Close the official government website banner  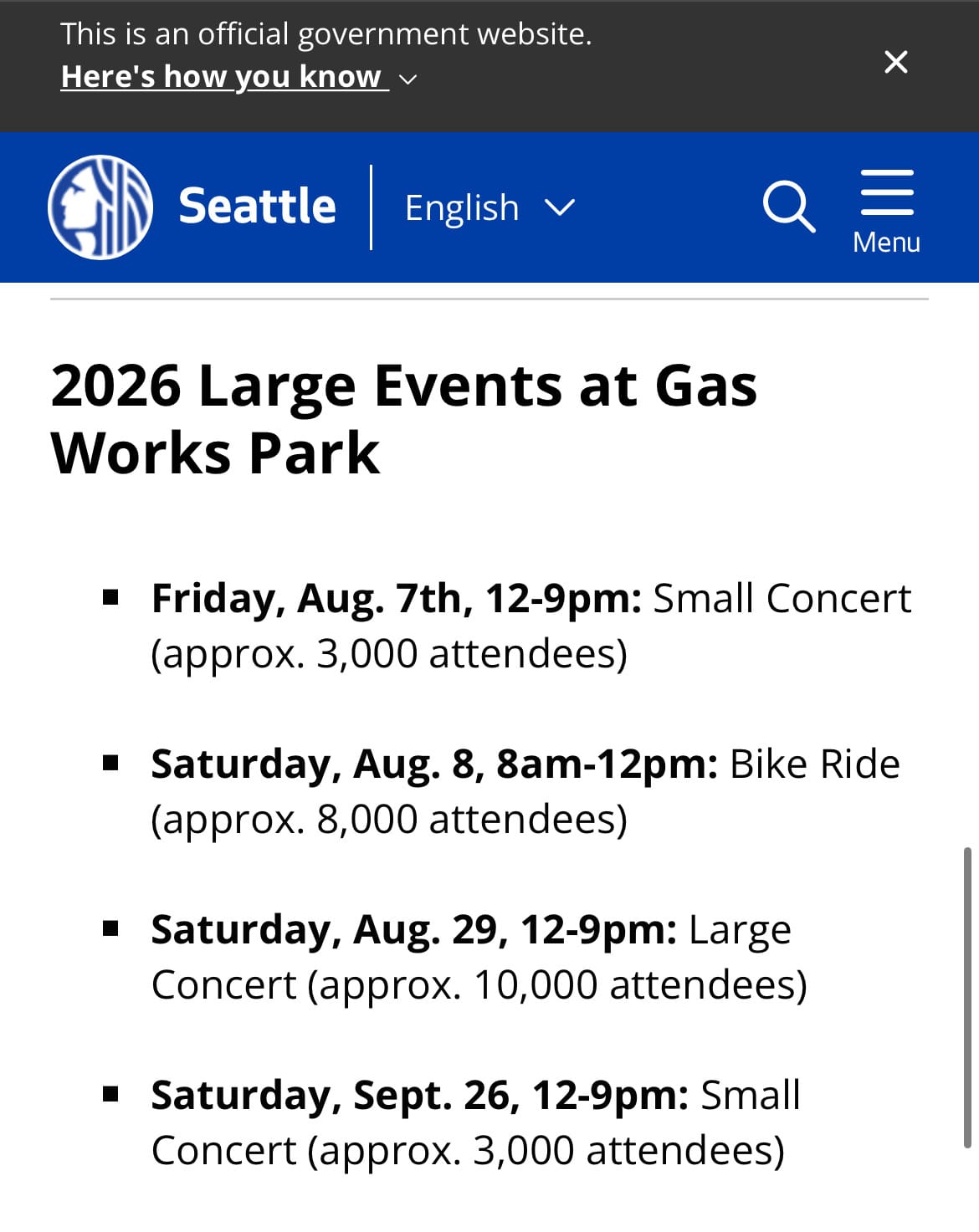(x=895, y=62)
